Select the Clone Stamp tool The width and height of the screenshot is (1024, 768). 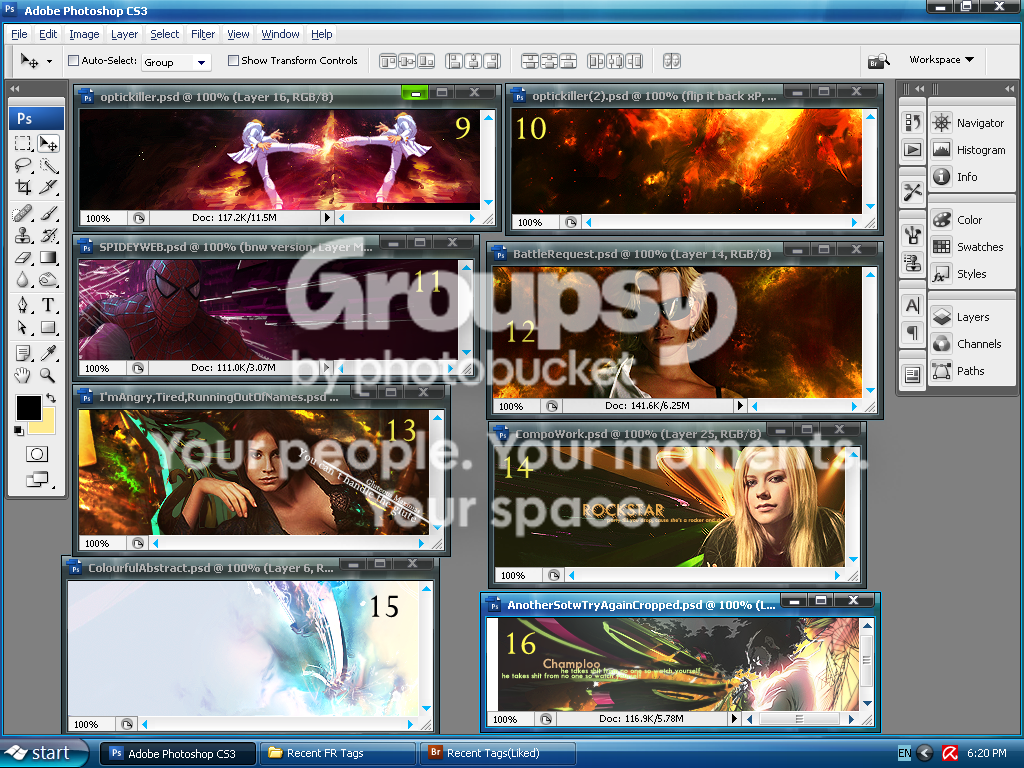pos(23,235)
